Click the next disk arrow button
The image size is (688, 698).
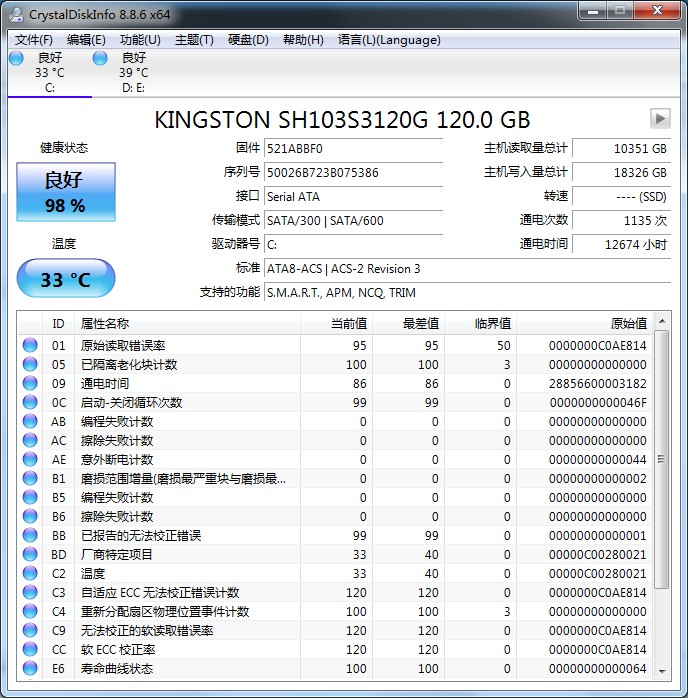(659, 118)
